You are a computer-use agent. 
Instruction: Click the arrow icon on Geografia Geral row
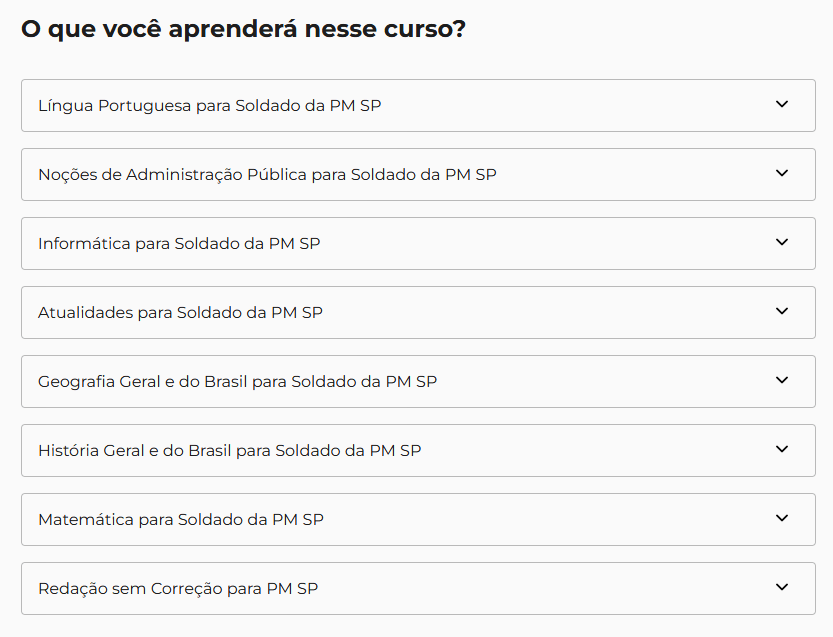[782, 380]
